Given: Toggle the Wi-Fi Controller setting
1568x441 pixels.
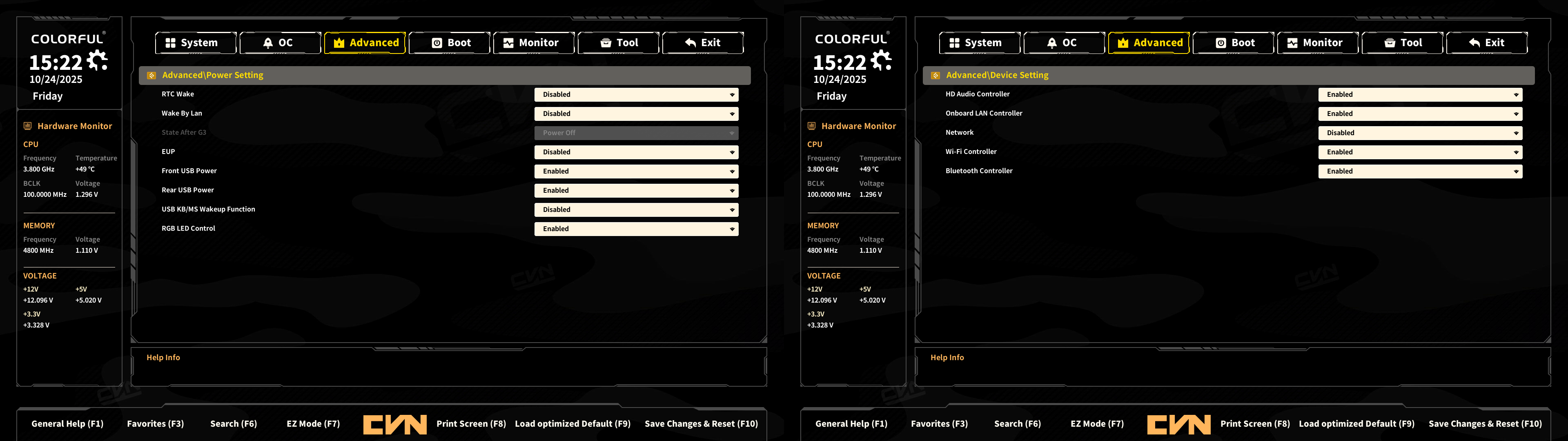Looking at the screenshot, I should [x=1419, y=152].
